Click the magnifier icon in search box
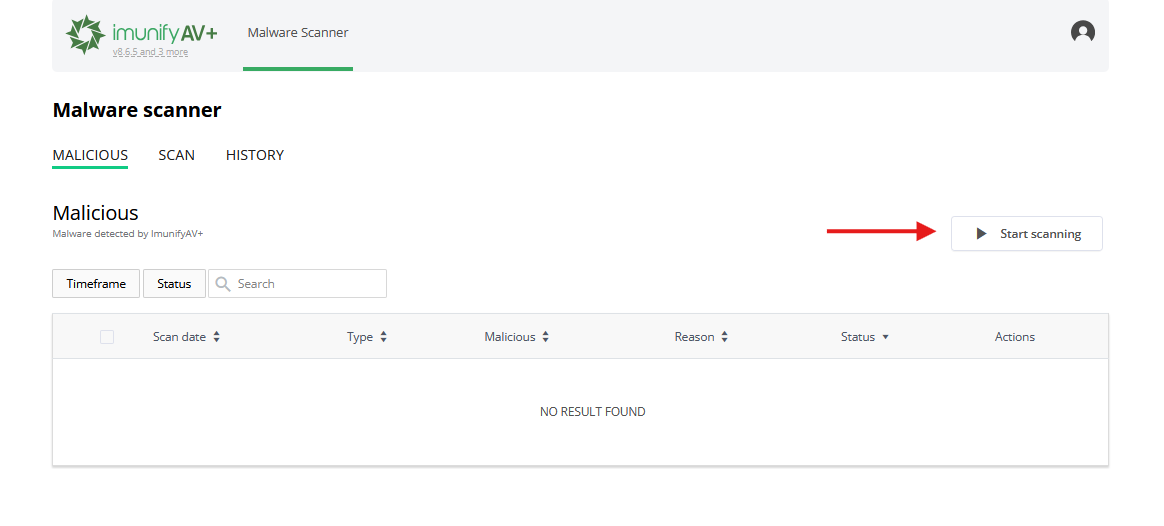 (223, 284)
